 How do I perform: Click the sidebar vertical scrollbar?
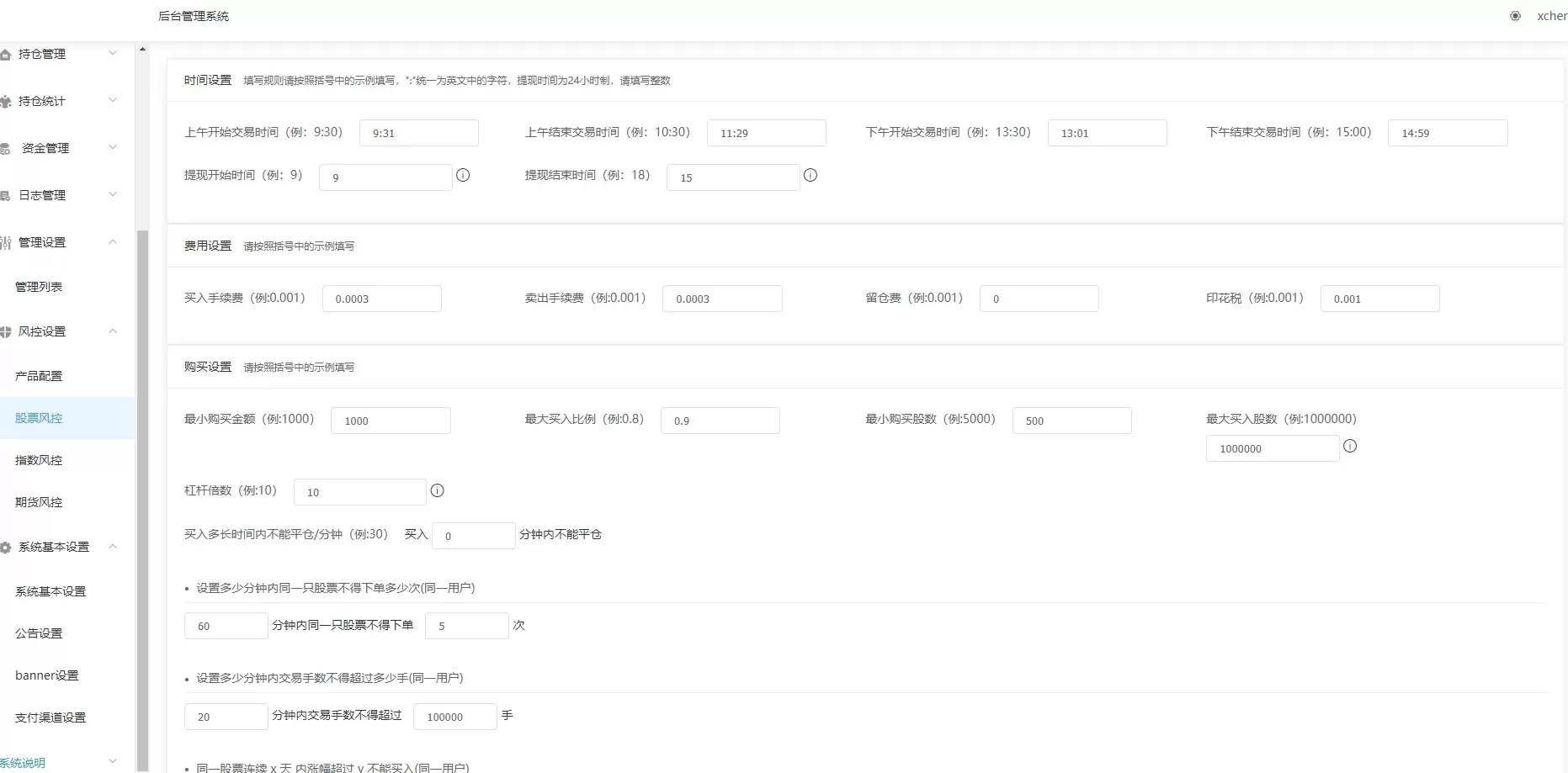(142, 496)
